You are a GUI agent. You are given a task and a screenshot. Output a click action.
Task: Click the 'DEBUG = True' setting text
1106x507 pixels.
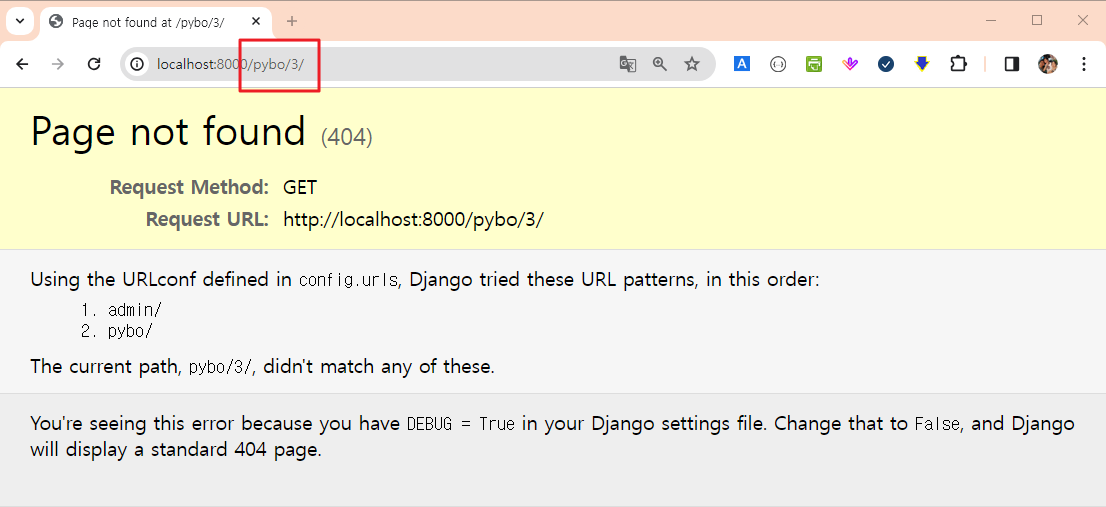point(461,424)
